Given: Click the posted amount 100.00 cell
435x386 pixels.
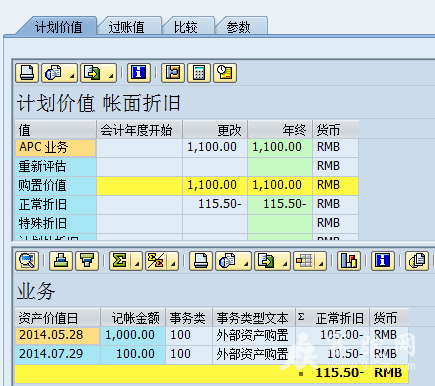Looking at the screenshot, I should click(x=133, y=354).
